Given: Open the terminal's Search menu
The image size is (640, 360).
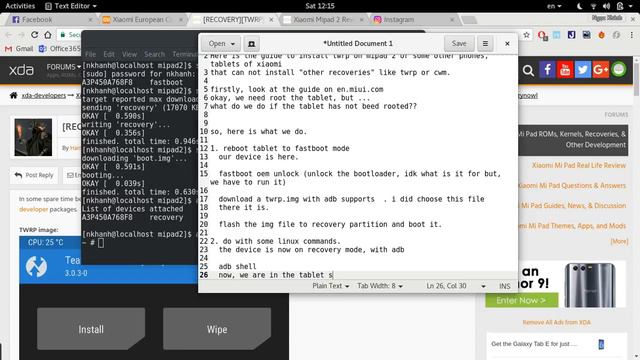Looking at the screenshot, I should [154, 54].
